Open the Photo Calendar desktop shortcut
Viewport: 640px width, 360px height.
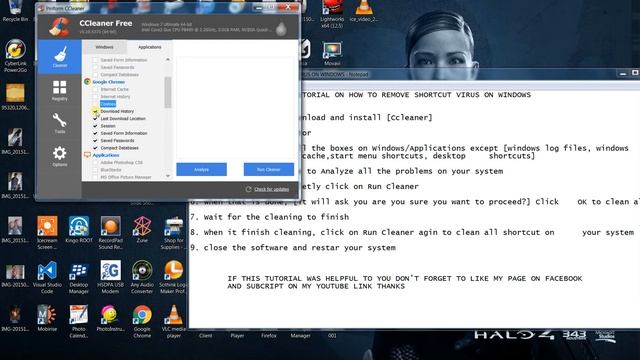pyautogui.click(x=79, y=321)
